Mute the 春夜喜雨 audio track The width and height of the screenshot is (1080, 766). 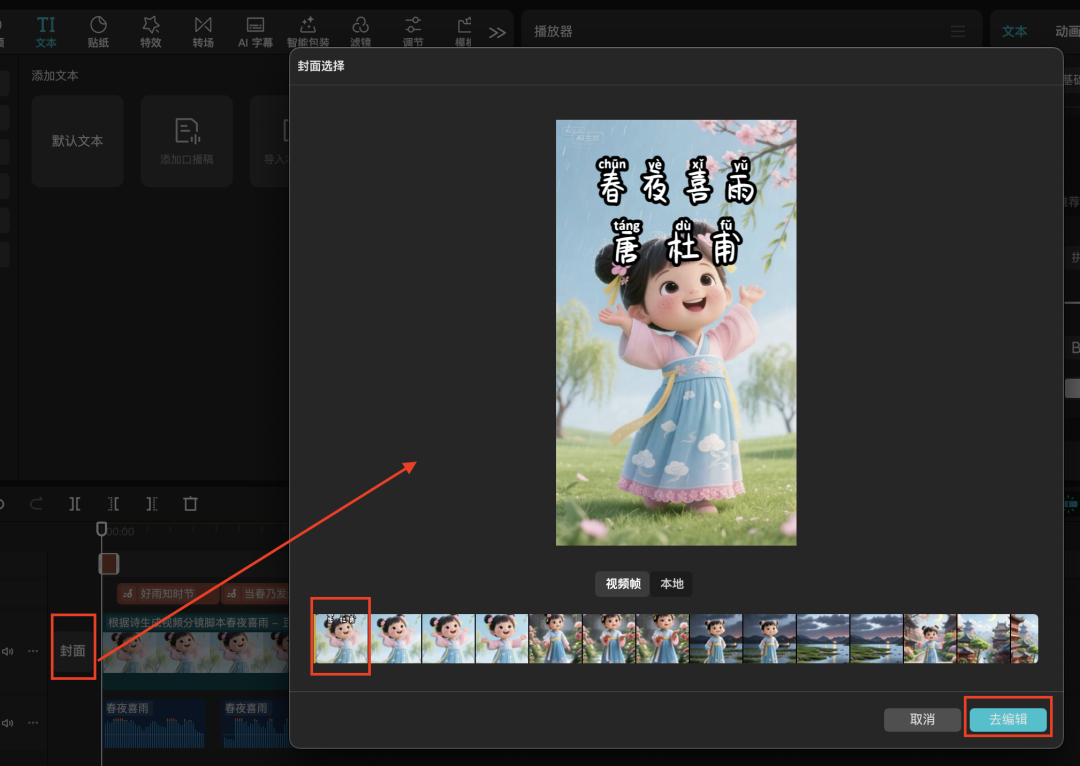[x=8, y=723]
